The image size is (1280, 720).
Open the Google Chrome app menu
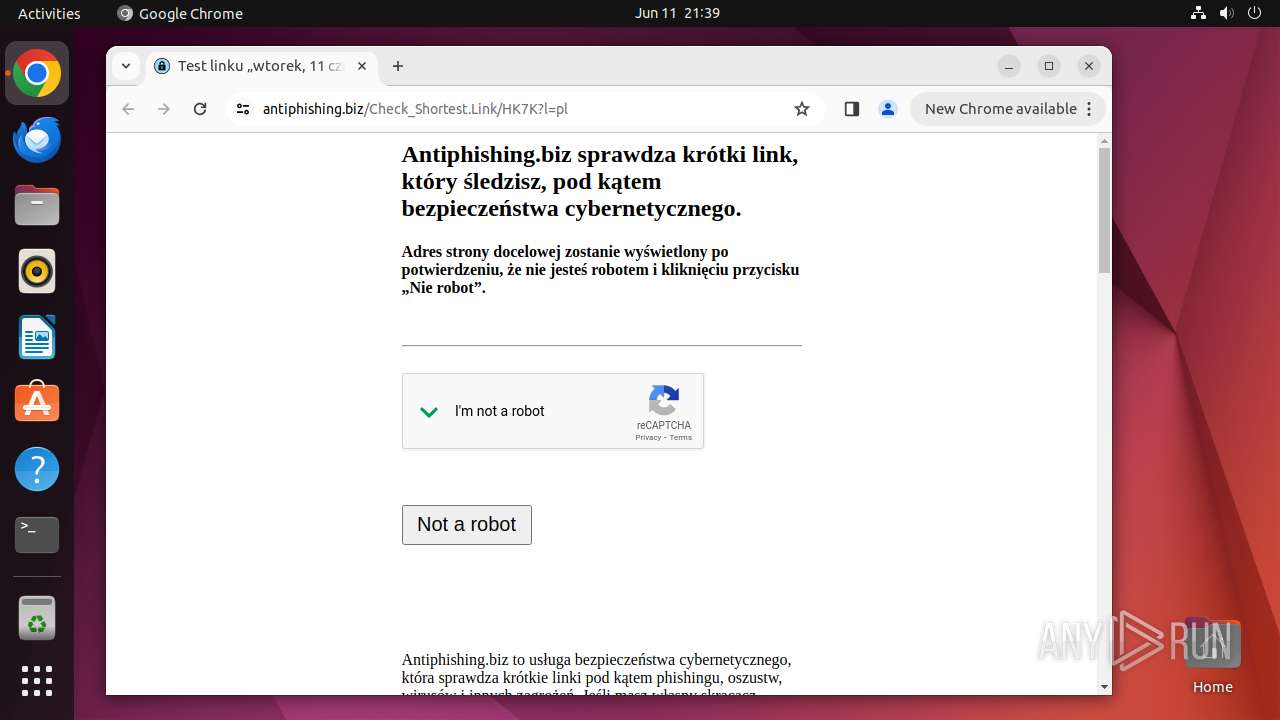(x=180, y=13)
